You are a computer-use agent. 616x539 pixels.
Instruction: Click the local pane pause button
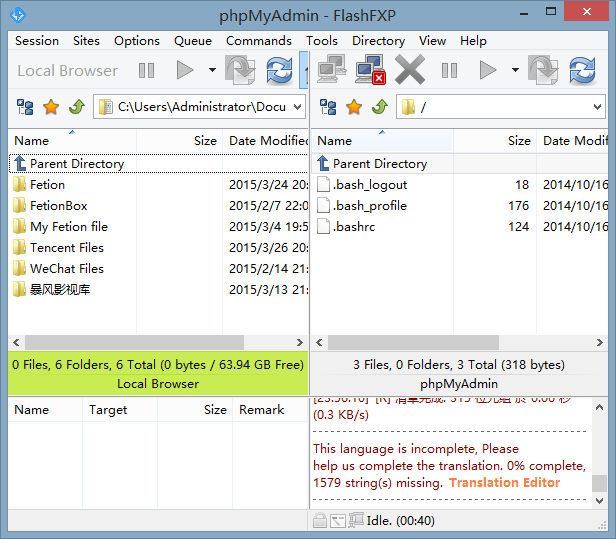coord(147,71)
